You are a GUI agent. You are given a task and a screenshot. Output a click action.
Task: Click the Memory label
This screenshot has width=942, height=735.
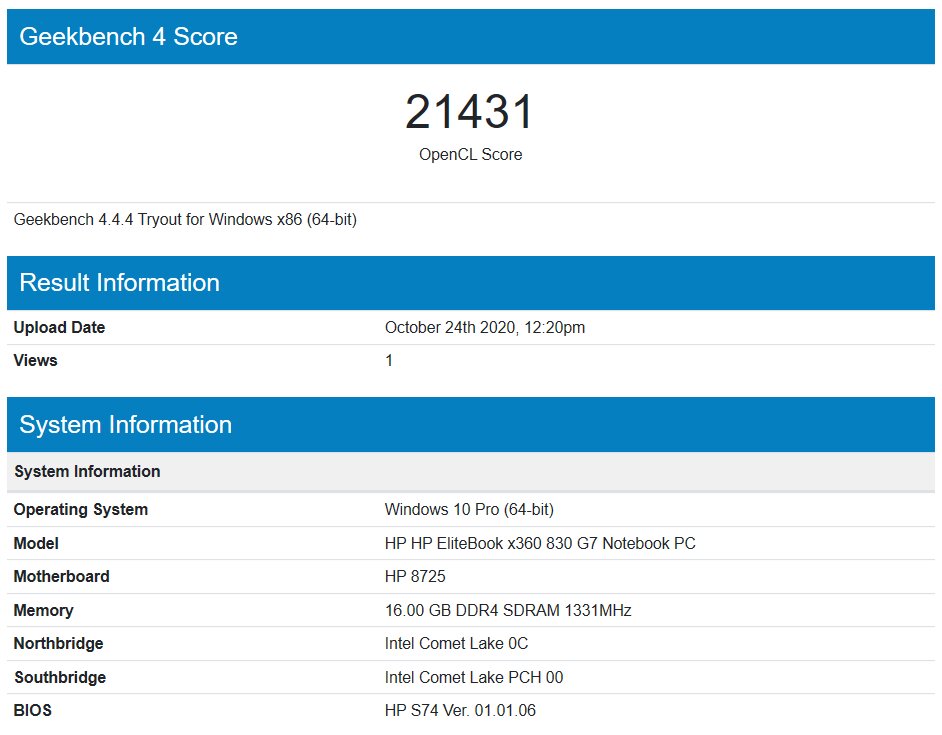coord(43,611)
